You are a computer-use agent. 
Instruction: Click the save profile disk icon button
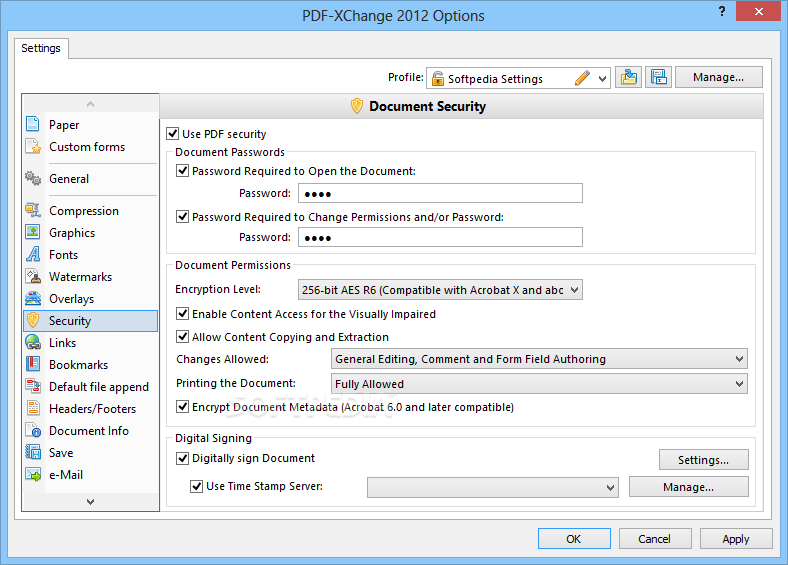click(x=658, y=77)
